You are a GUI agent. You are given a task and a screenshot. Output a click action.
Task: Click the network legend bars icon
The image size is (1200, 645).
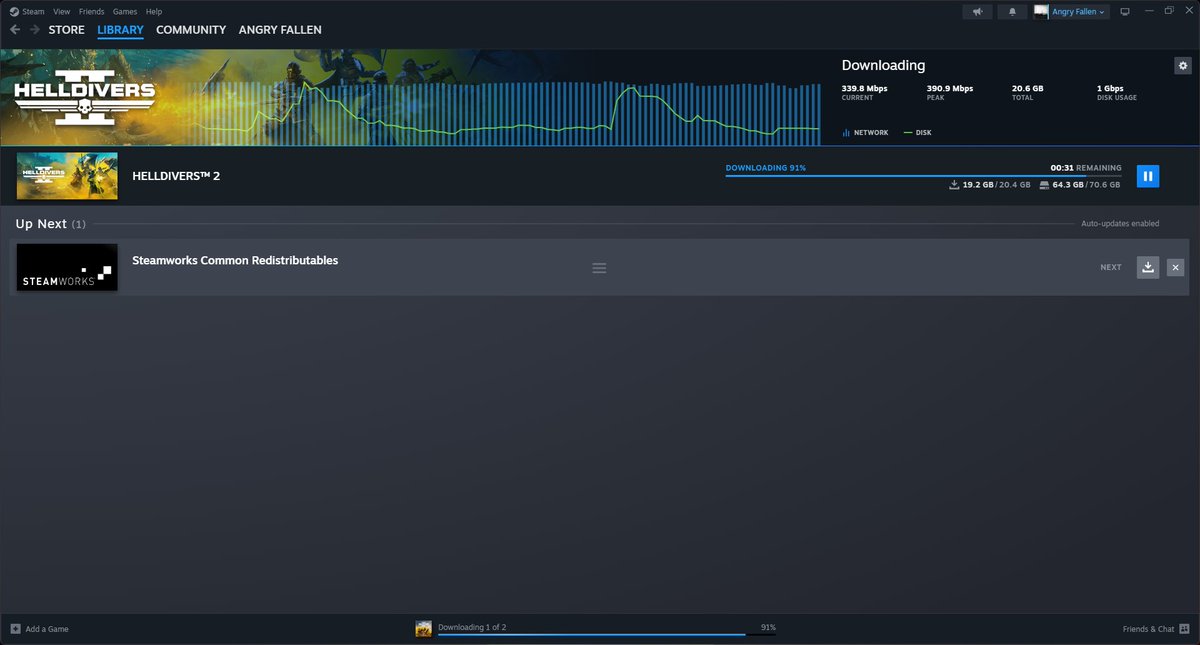tap(846, 132)
